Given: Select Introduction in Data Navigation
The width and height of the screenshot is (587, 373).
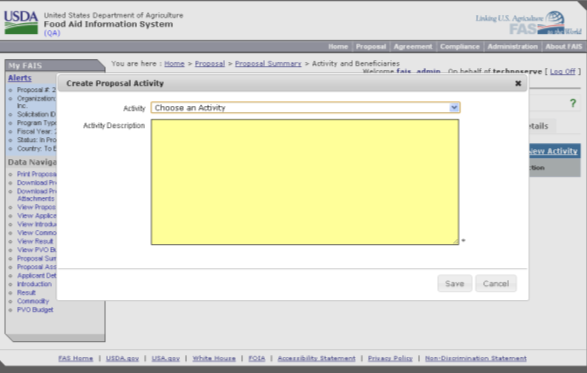Looking at the screenshot, I should [34, 284].
